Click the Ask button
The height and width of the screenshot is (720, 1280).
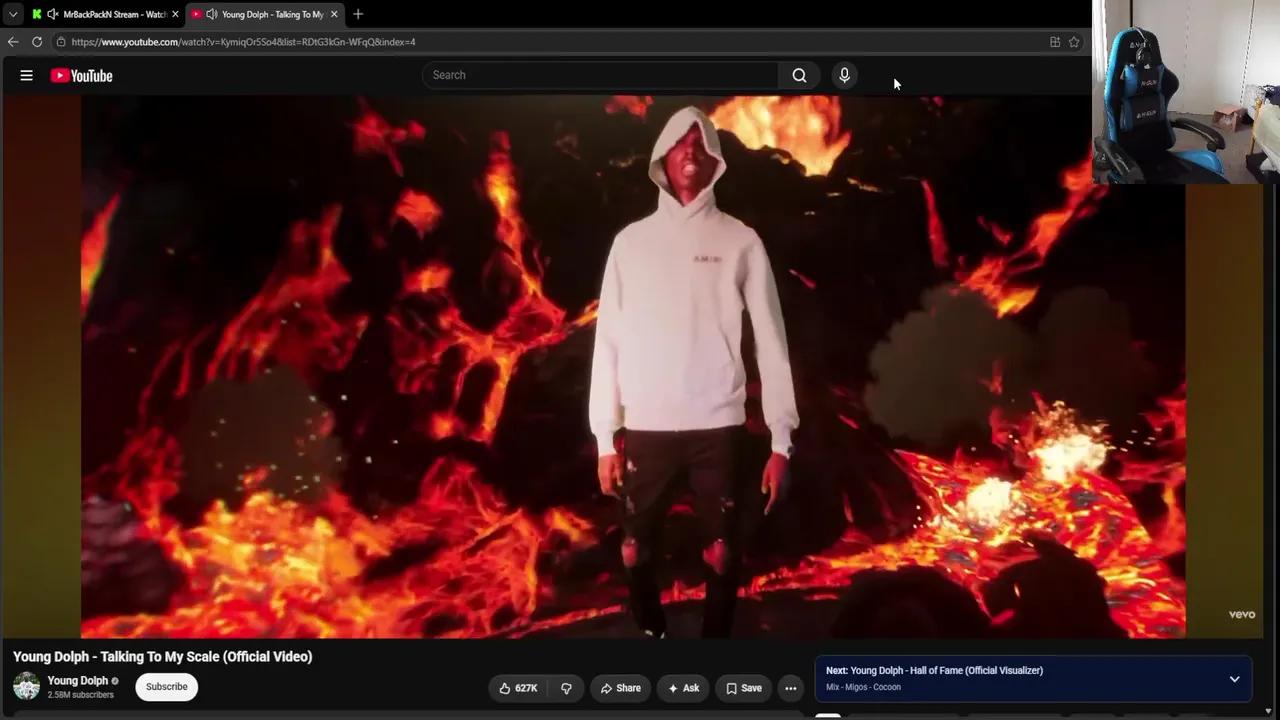click(683, 688)
